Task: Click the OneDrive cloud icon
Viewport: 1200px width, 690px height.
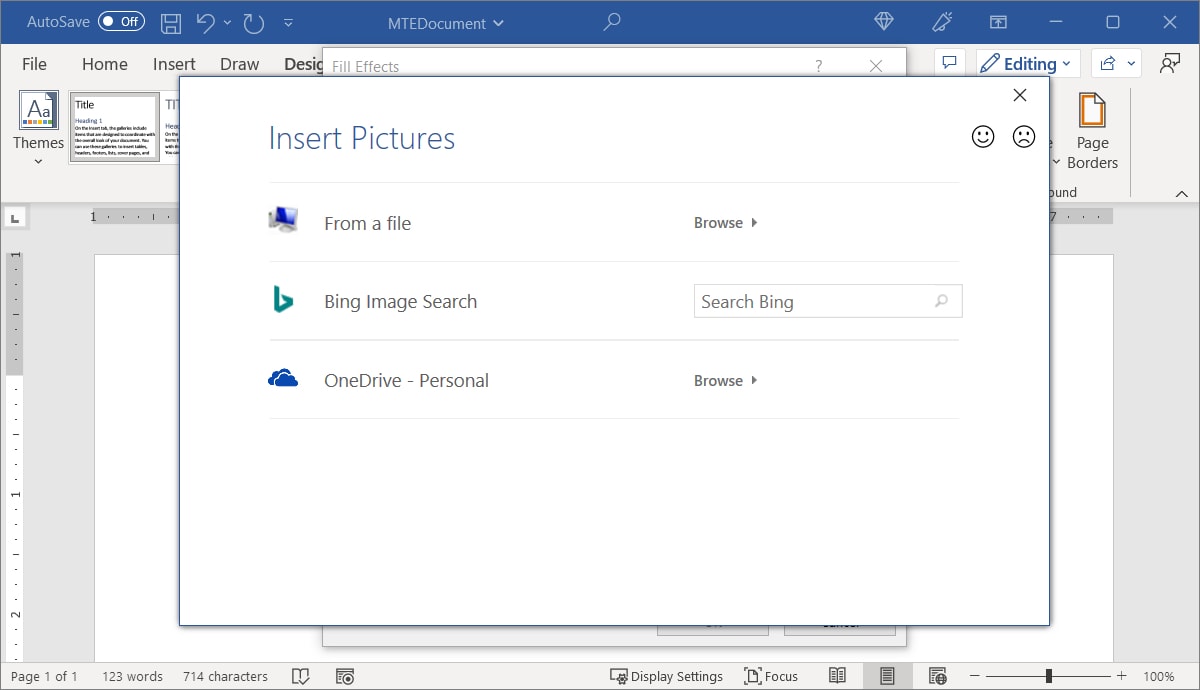Action: click(x=284, y=377)
